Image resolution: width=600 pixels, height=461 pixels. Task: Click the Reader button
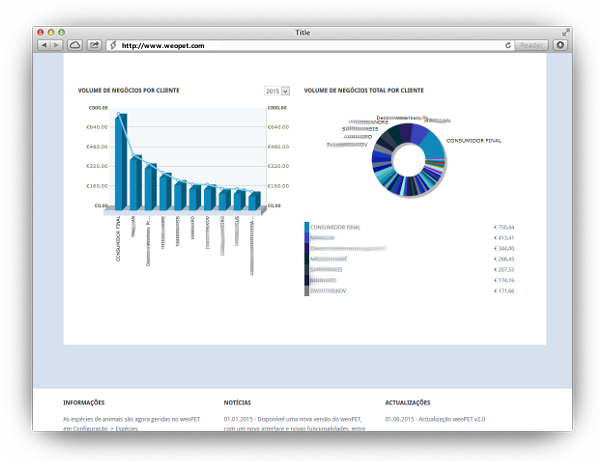coord(532,45)
